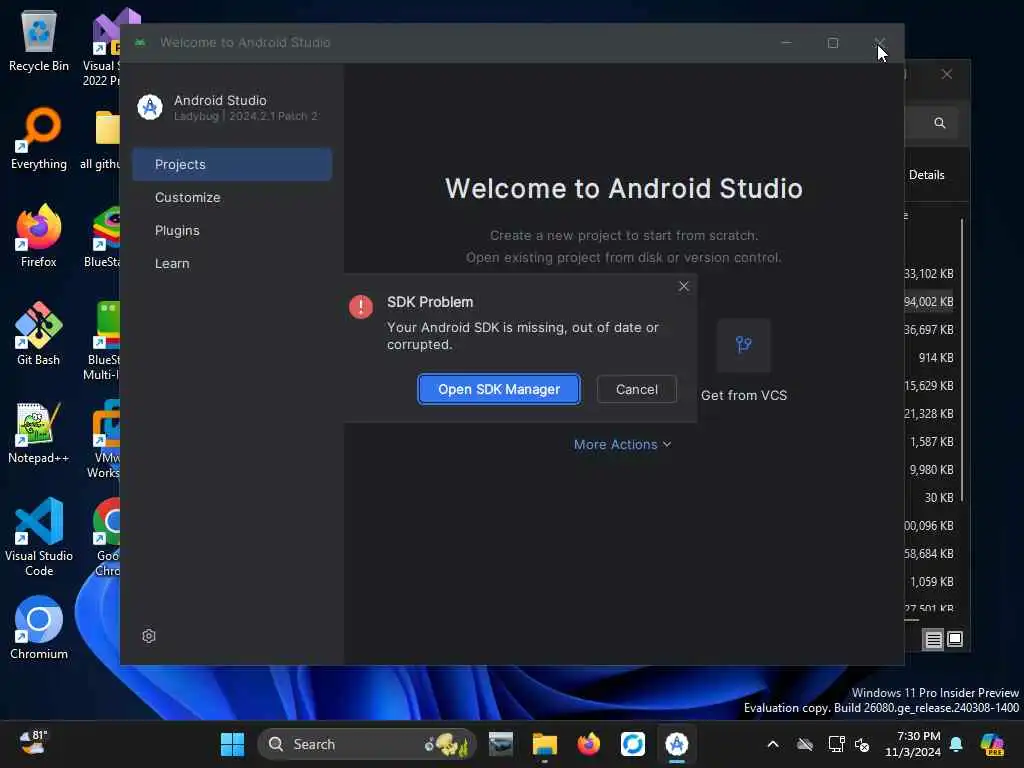Switch File Explorer to large icons view
Screen dimensions: 1024x768
pyautogui.click(x=955, y=639)
